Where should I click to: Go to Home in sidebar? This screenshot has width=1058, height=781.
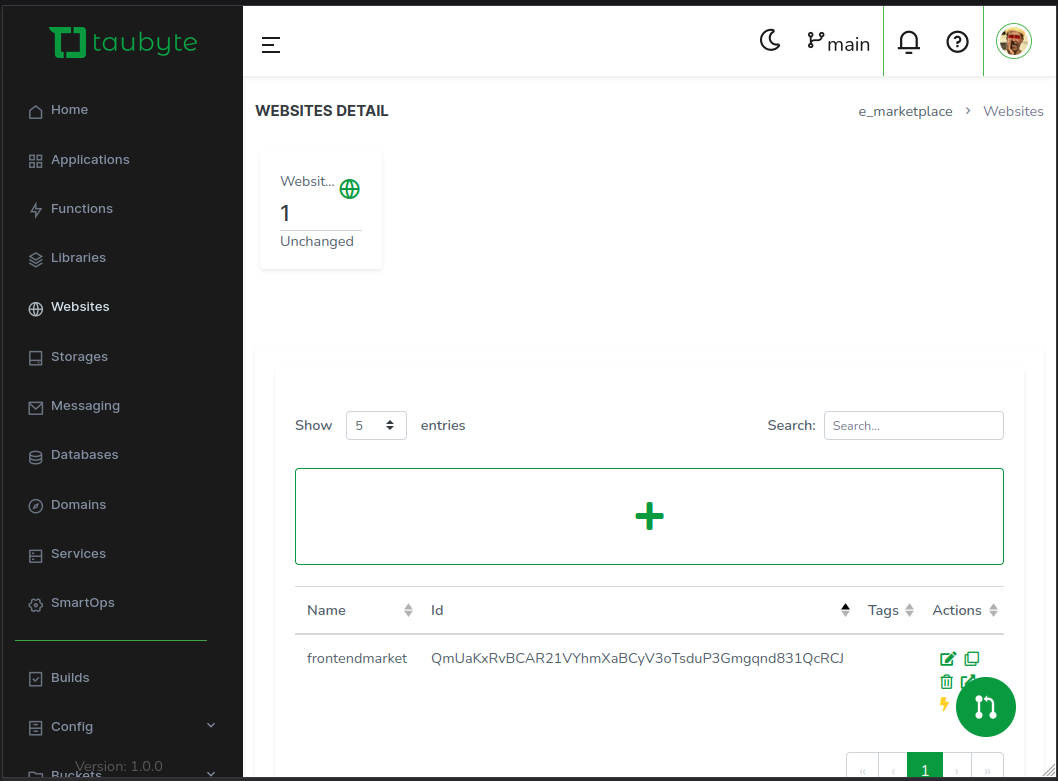pyautogui.click(x=69, y=110)
